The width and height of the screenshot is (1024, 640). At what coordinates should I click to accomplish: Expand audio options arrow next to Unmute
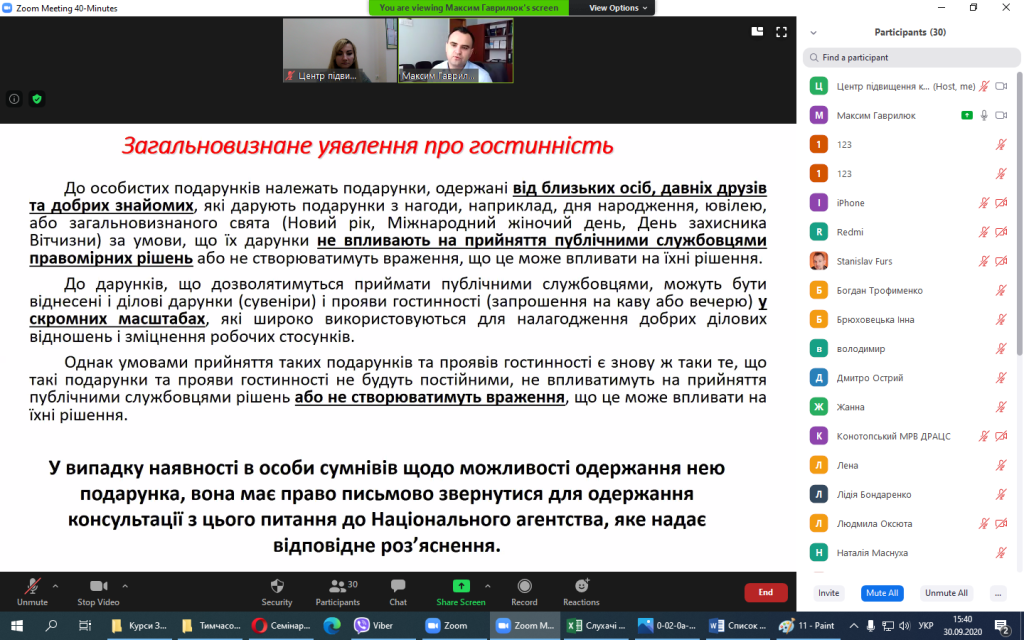coord(55,586)
